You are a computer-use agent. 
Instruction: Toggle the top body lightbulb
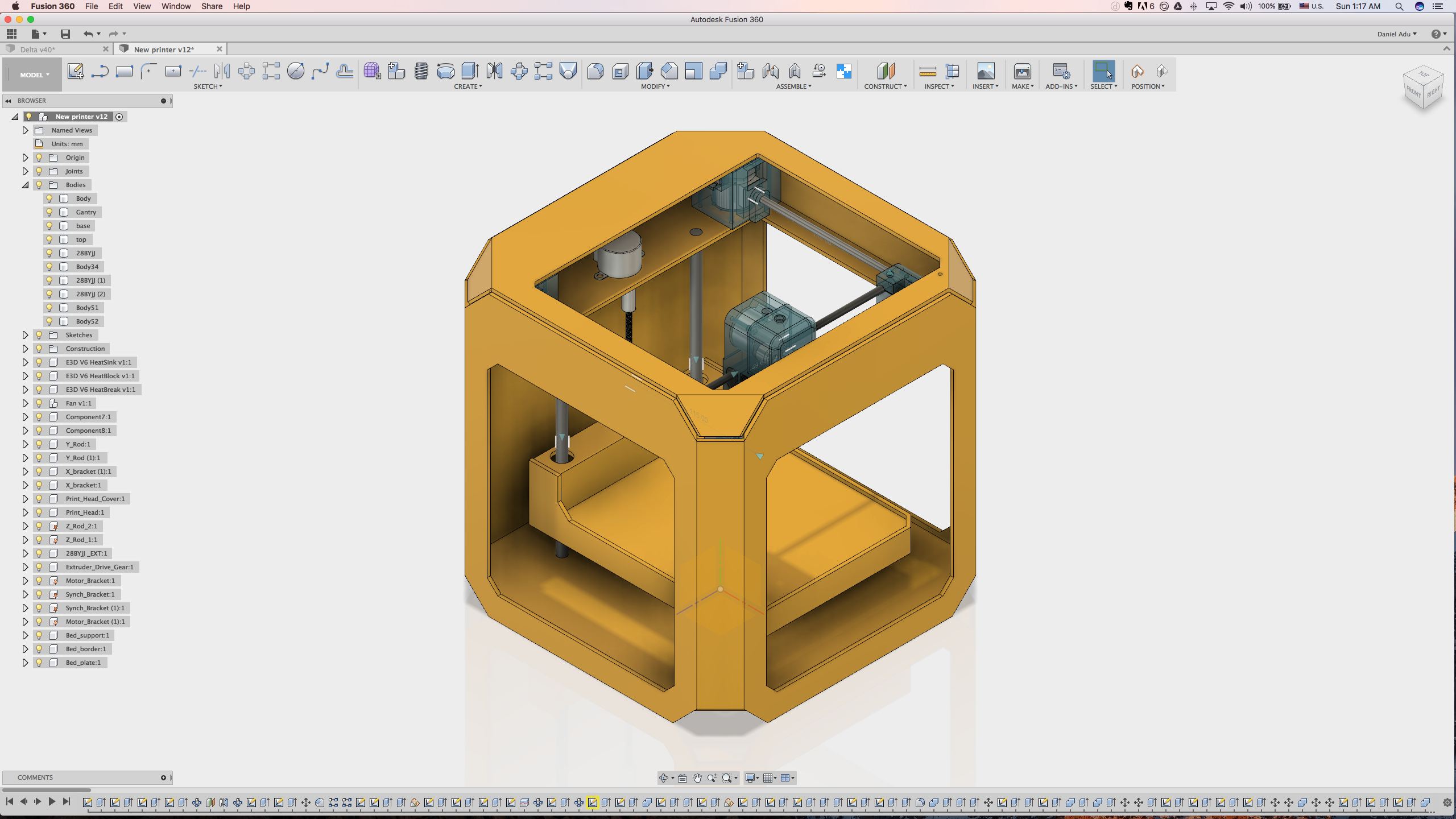[x=49, y=239]
